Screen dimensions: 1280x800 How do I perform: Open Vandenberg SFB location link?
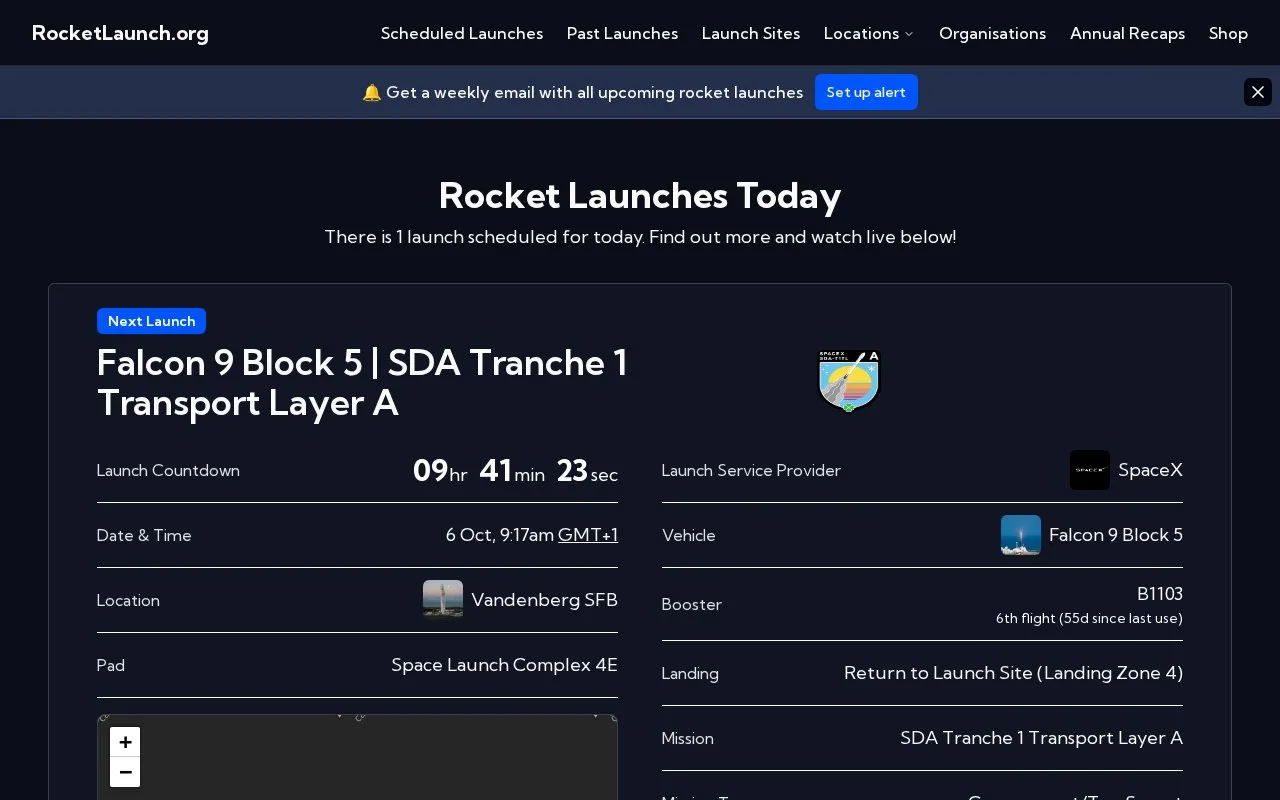click(x=545, y=600)
